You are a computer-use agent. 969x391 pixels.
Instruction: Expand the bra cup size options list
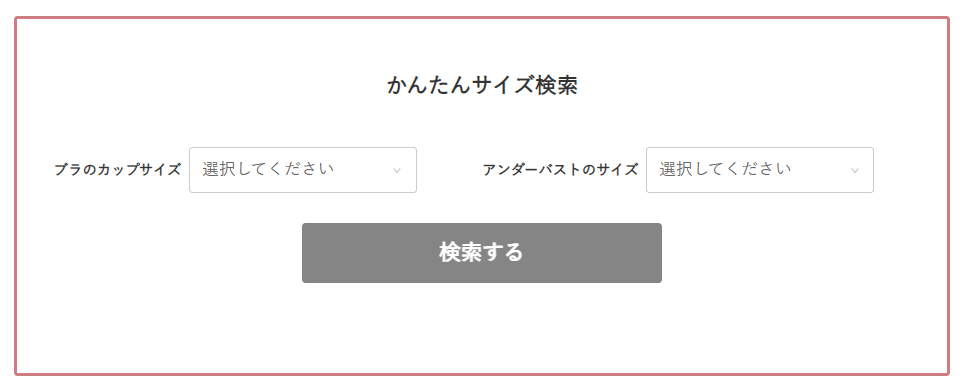click(x=303, y=170)
